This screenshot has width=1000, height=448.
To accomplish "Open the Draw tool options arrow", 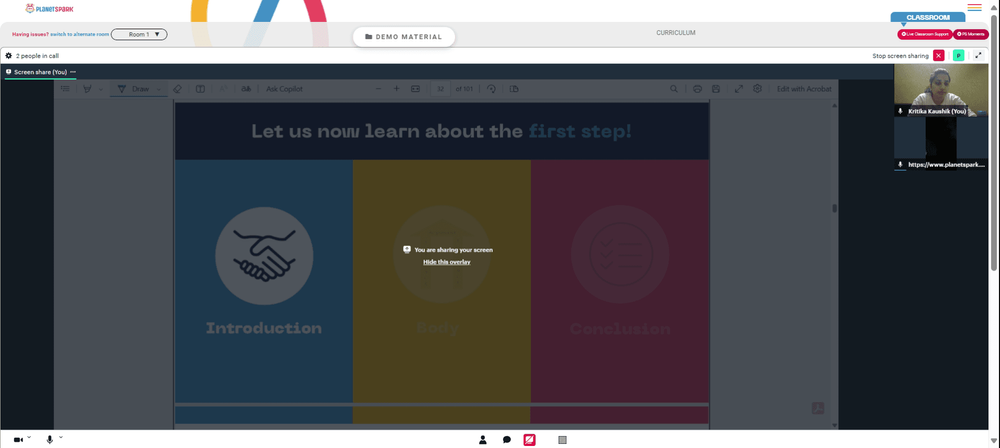I will 159,89.
